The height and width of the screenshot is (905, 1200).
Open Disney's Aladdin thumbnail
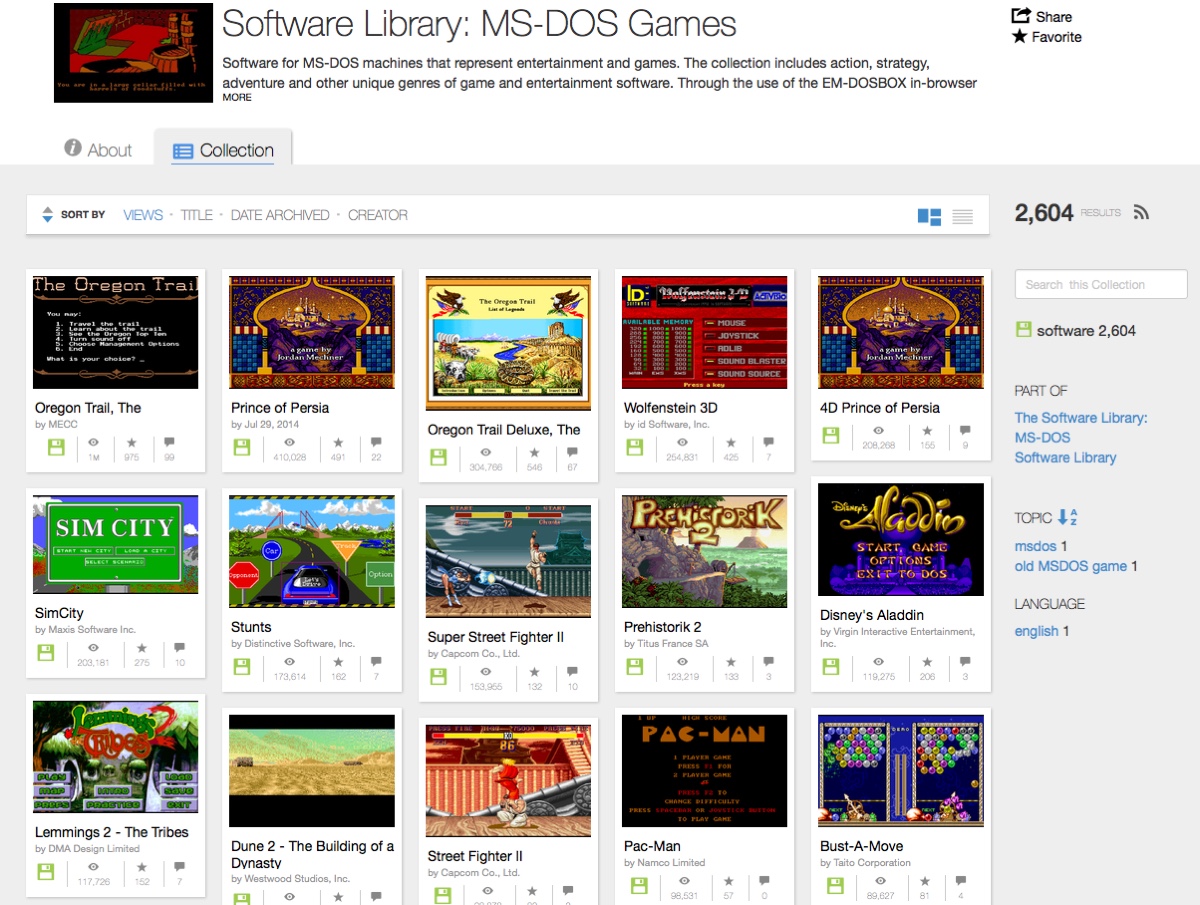[x=901, y=540]
